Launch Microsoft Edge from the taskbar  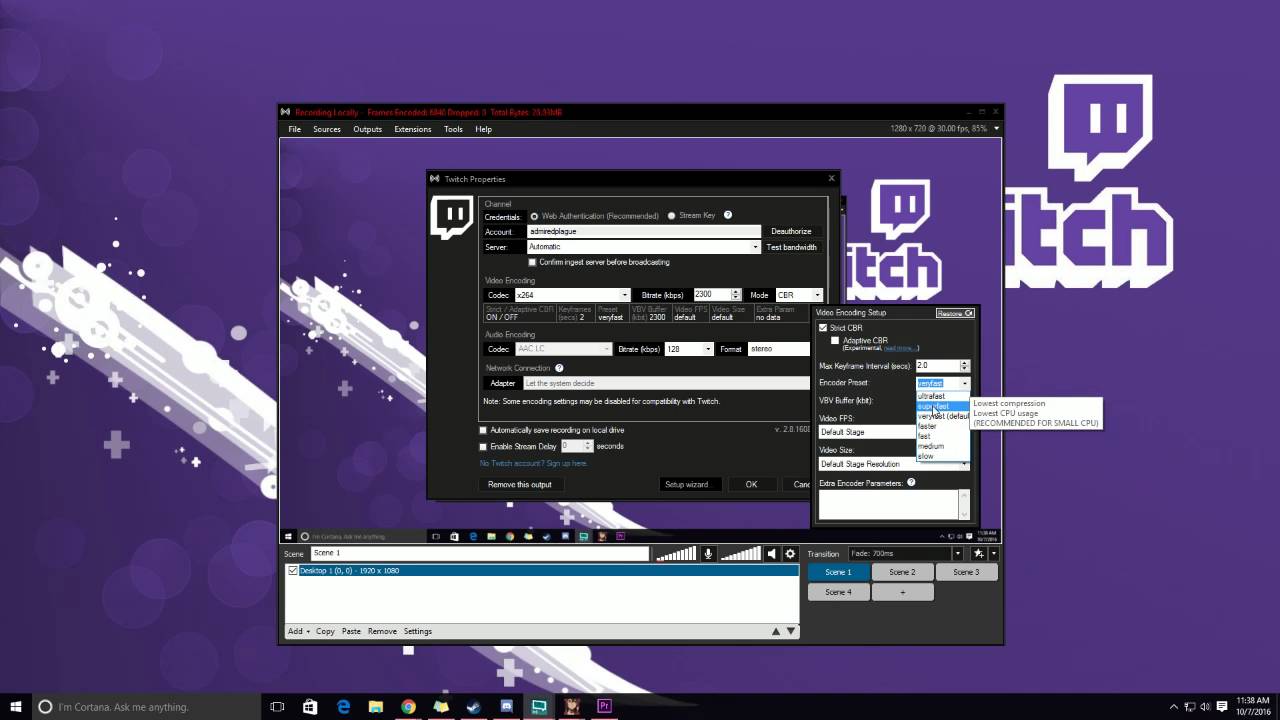click(343, 707)
